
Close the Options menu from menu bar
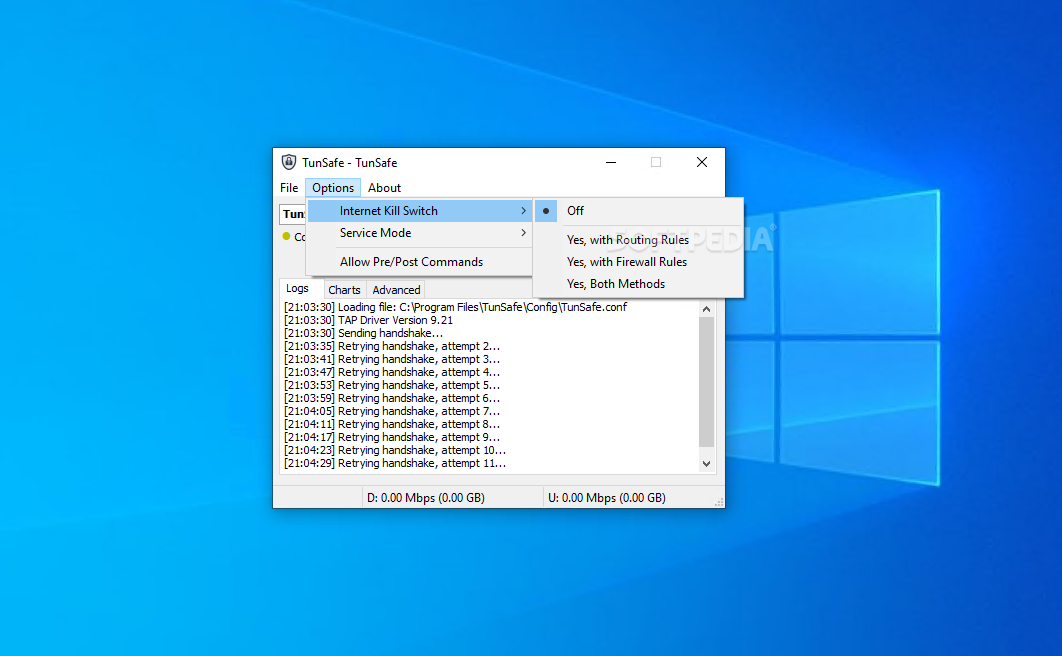point(333,188)
